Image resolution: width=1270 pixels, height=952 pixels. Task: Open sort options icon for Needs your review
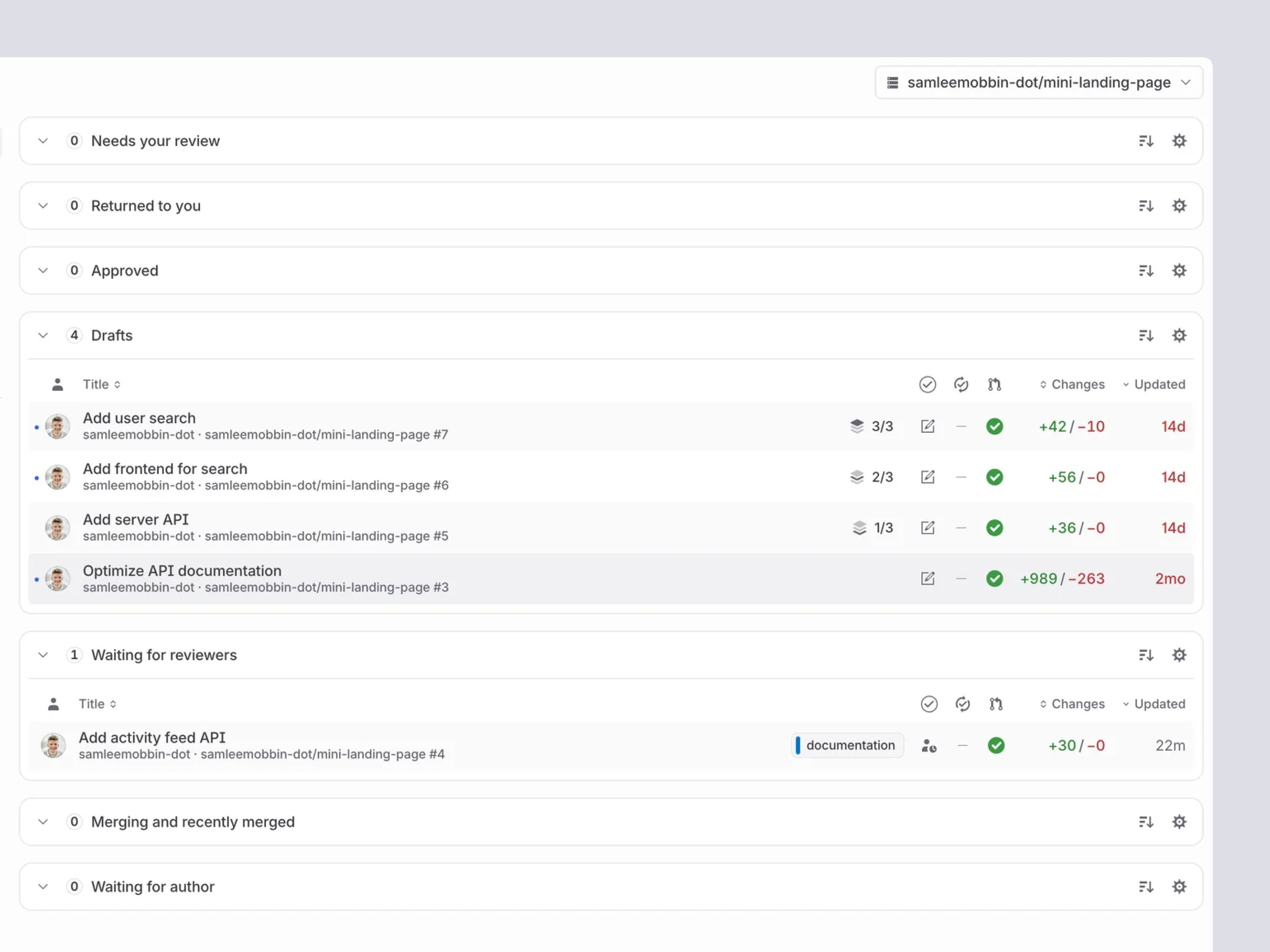[1145, 140]
